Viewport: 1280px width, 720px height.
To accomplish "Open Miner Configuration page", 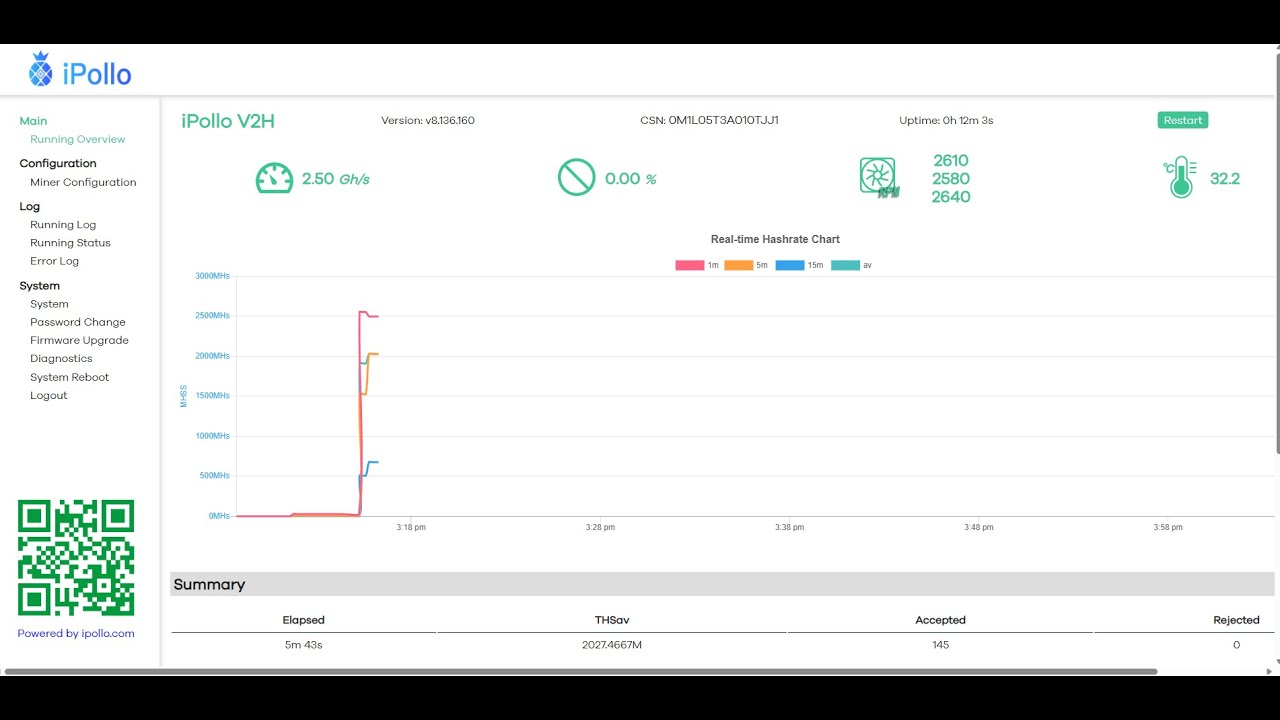I will point(83,183).
